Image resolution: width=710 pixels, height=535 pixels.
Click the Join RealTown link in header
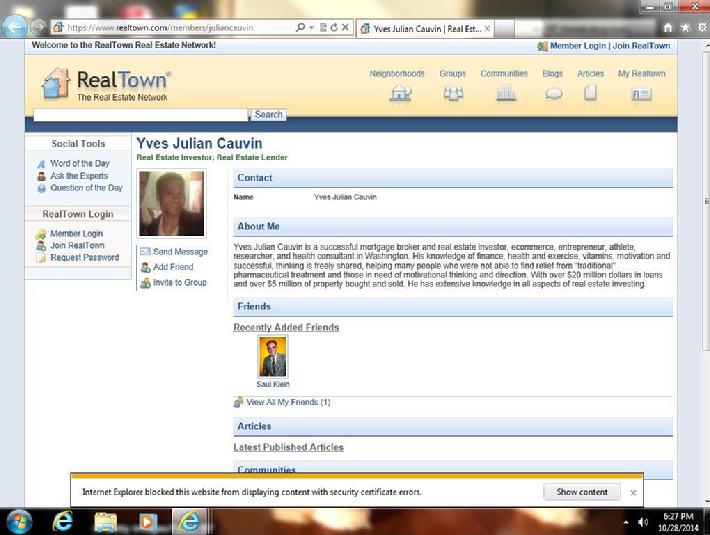pos(641,46)
